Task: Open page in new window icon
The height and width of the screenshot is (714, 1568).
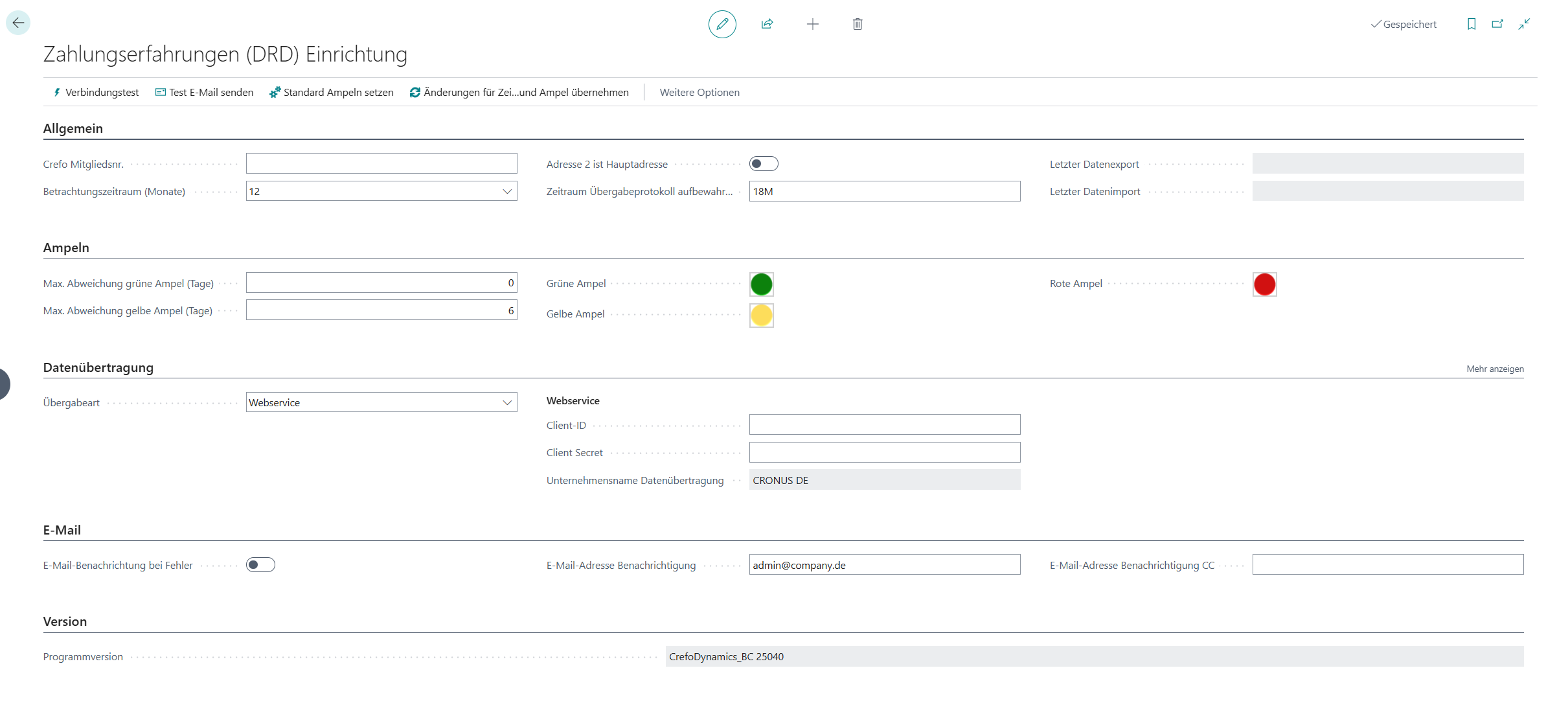Action: (1497, 24)
